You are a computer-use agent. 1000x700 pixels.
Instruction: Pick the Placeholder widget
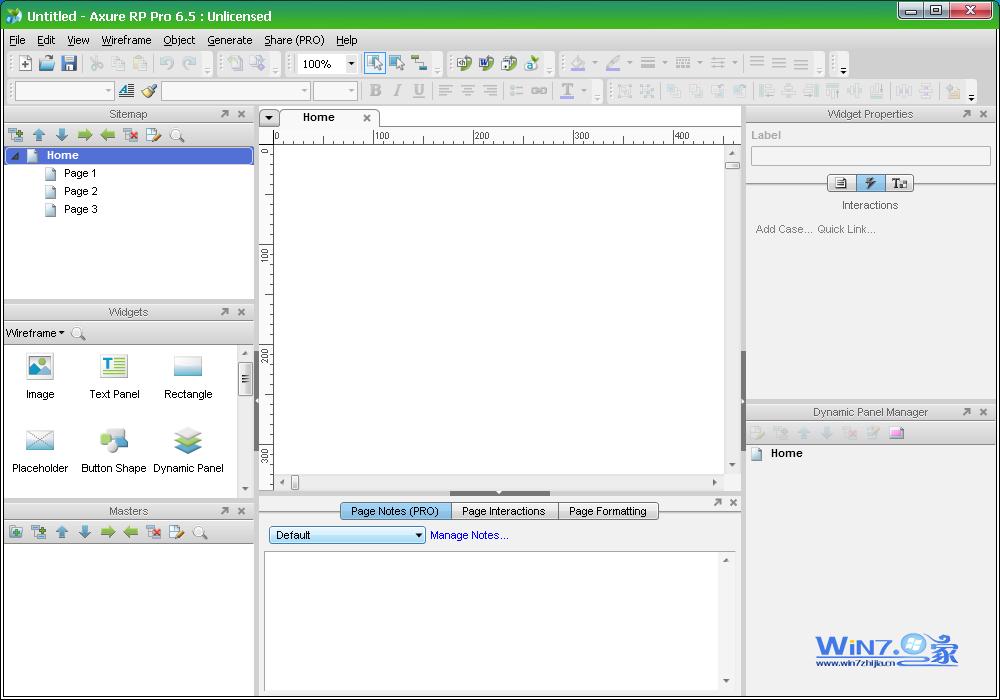click(x=40, y=451)
